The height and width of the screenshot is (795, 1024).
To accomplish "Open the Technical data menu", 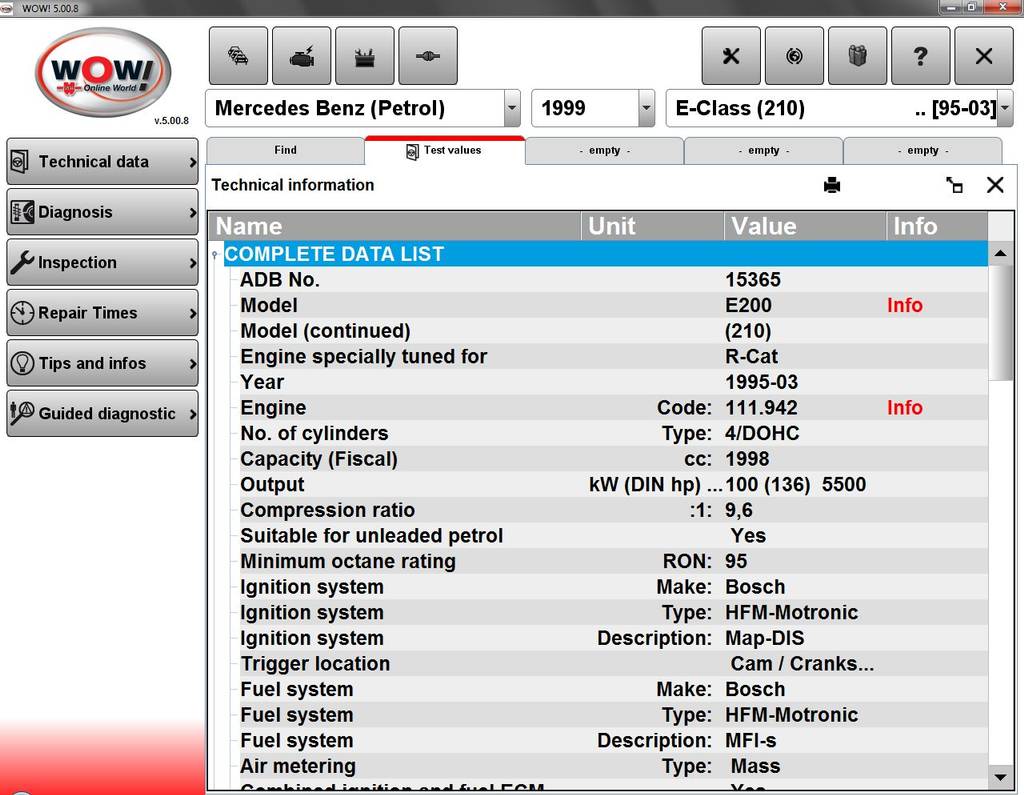I will [103, 161].
